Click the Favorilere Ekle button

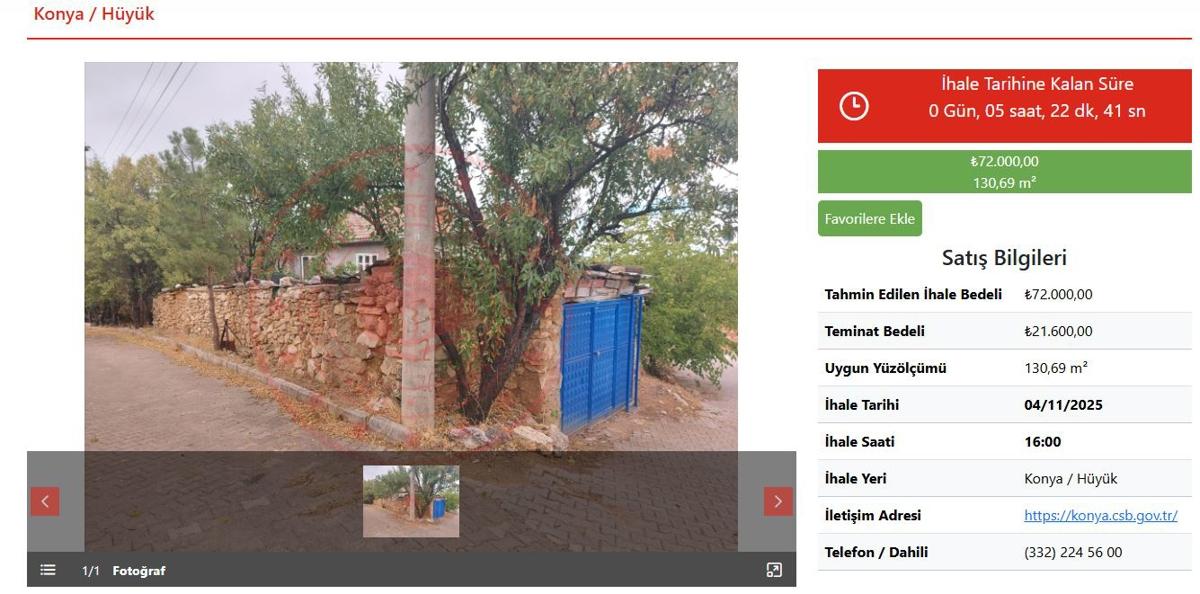(870, 218)
